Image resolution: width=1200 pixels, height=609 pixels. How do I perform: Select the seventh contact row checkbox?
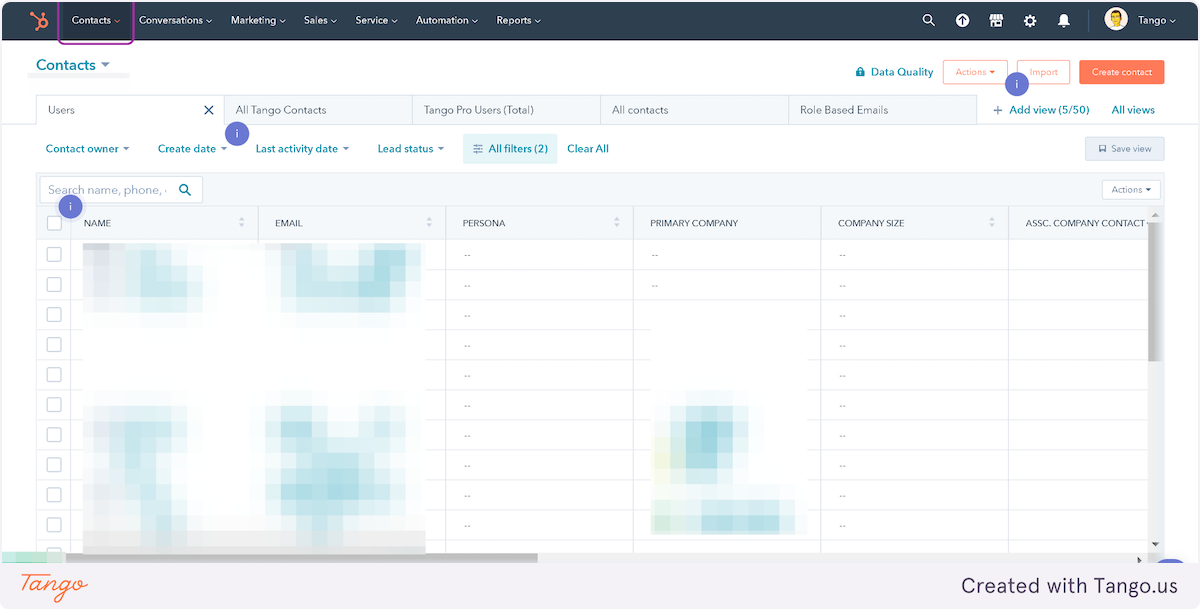pyautogui.click(x=54, y=434)
